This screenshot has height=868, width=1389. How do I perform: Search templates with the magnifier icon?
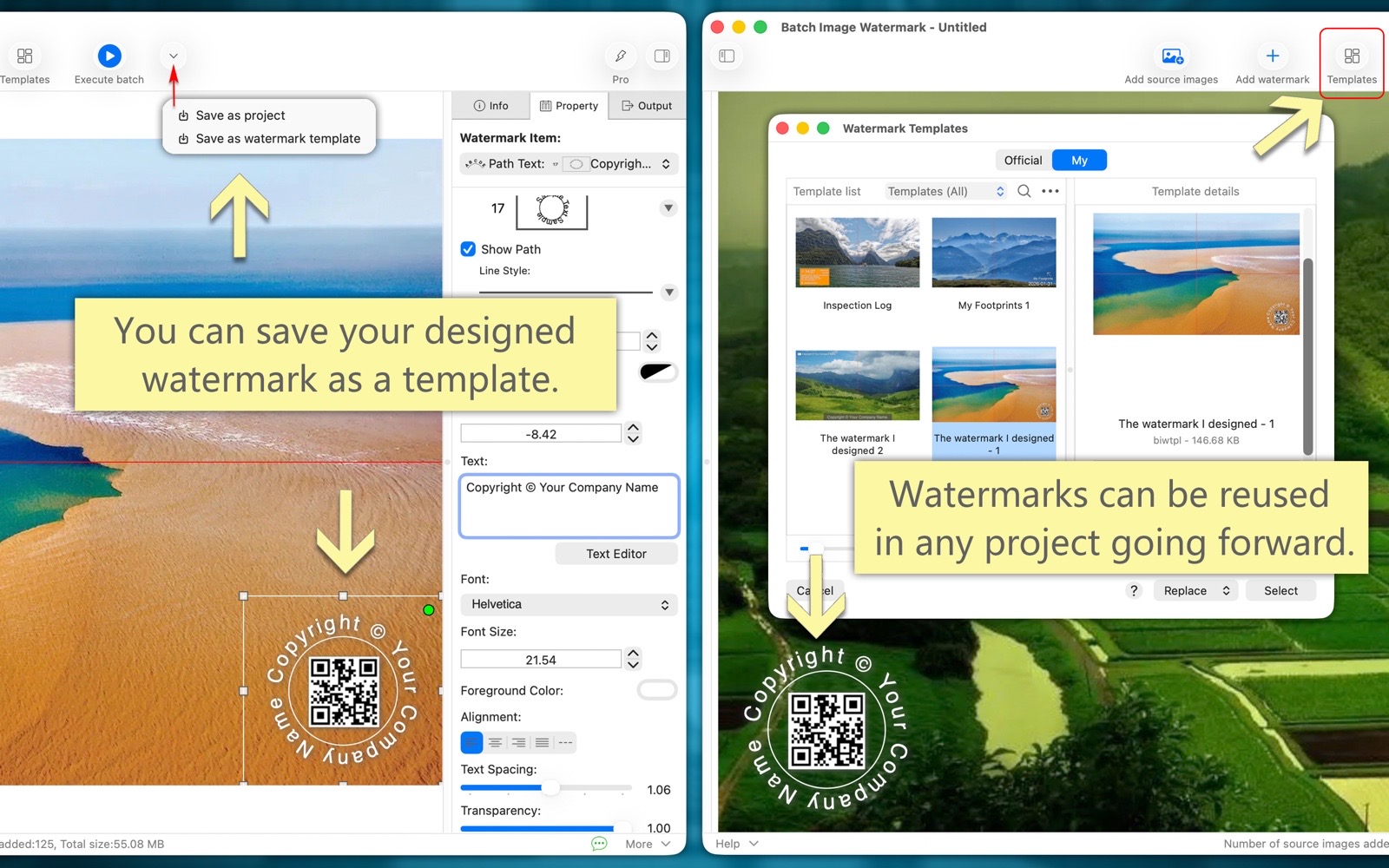(x=1024, y=191)
